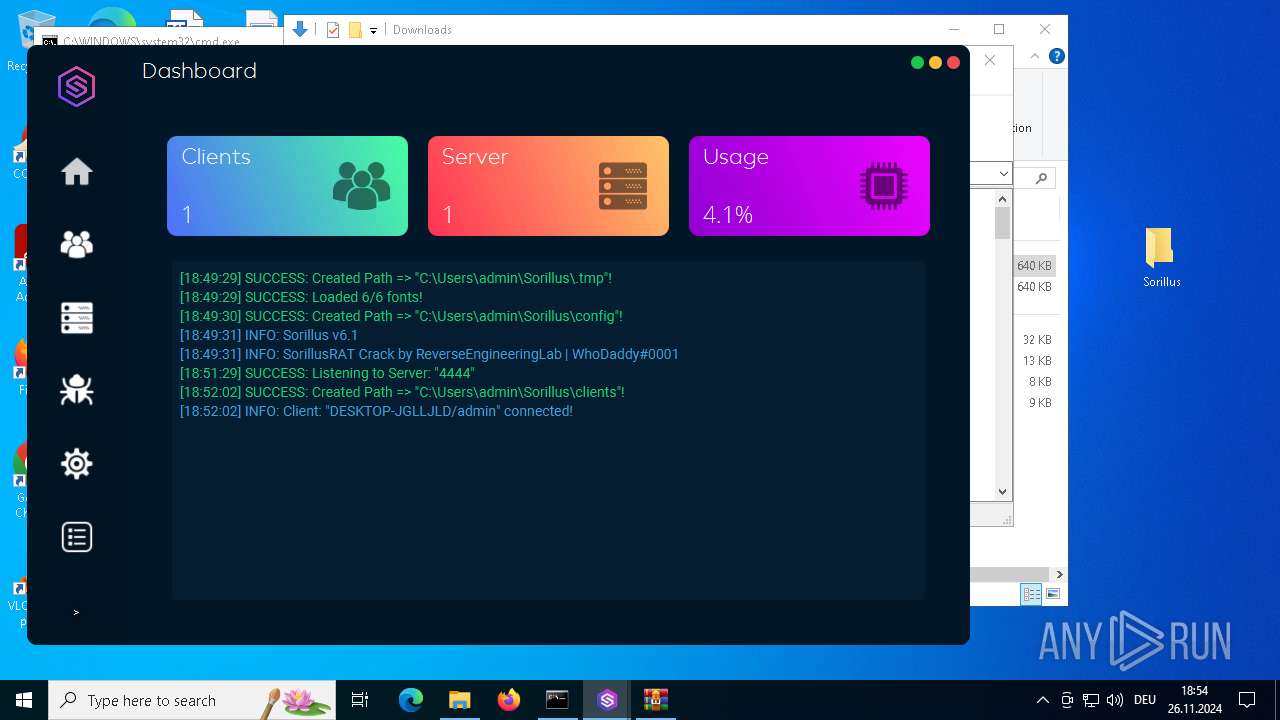Click the Sorillus logo icon

76,87
